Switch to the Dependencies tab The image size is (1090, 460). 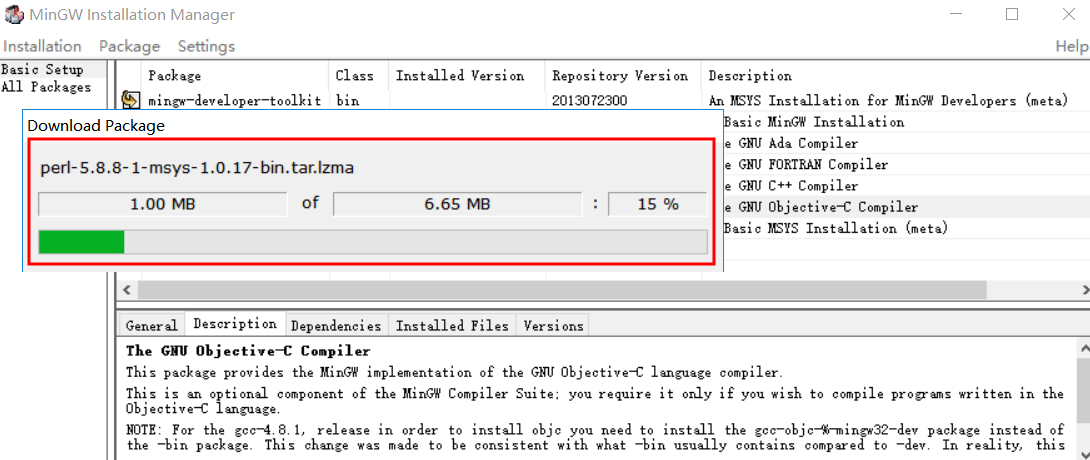click(336, 325)
